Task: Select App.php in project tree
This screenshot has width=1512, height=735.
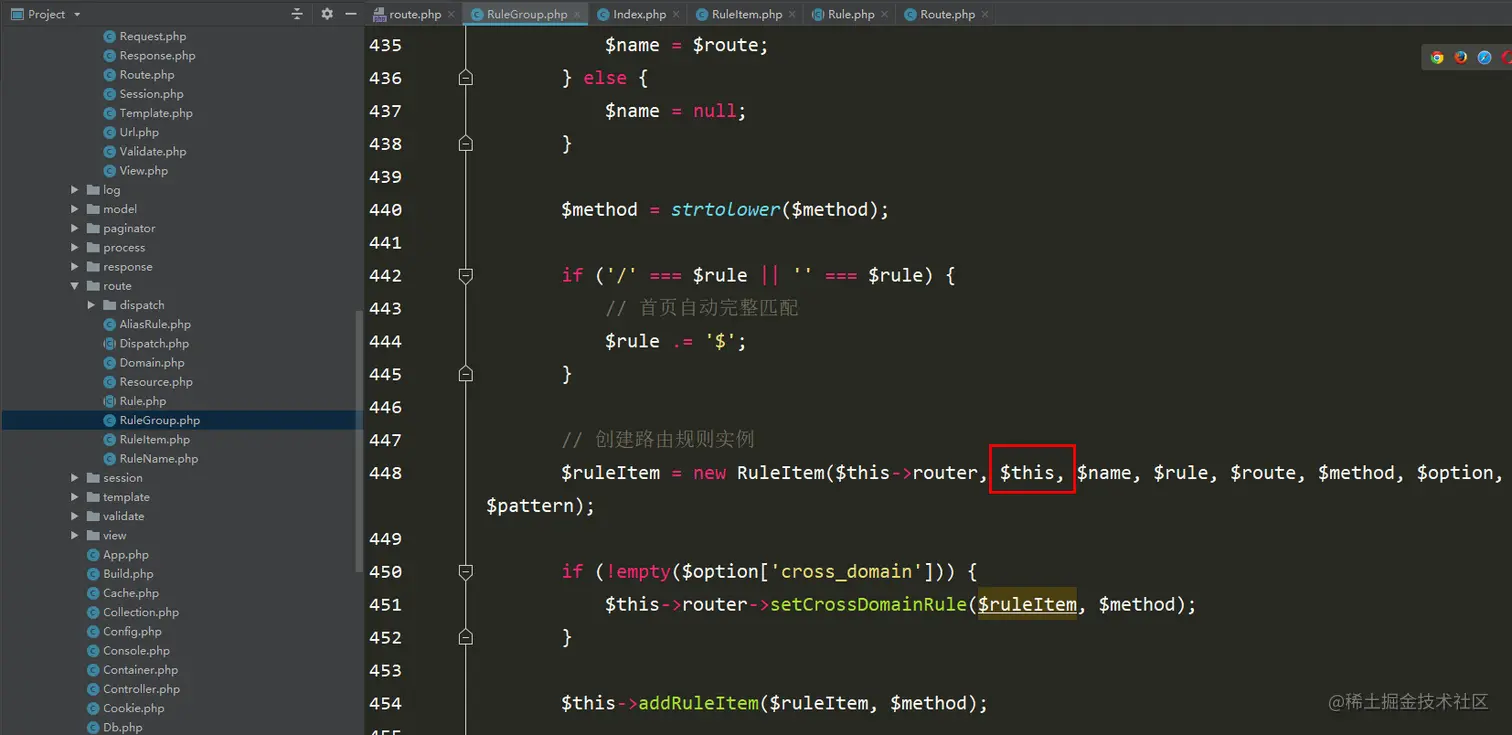Action: 118,555
